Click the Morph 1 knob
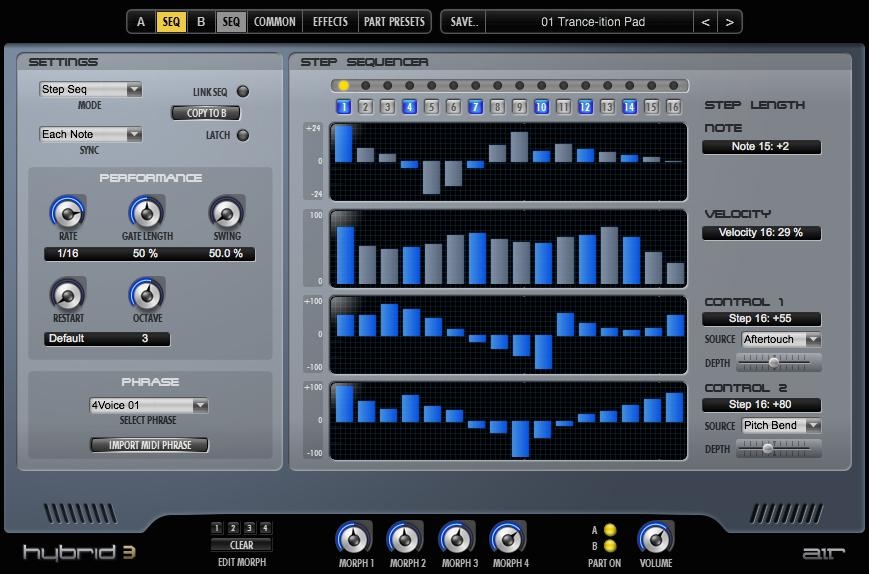This screenshot has width=869, height=574. pyautogui.click(x=354, y=539)
